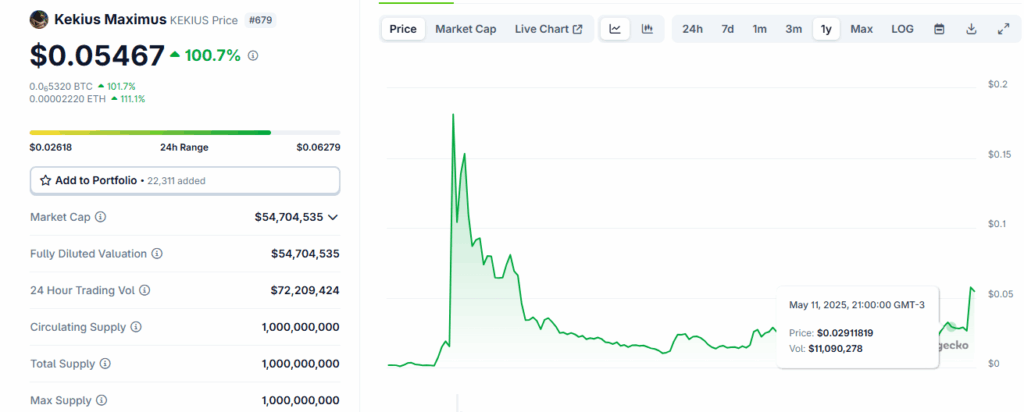
Task: Open info icon next to 100.7% change
Action: [253, 56]
